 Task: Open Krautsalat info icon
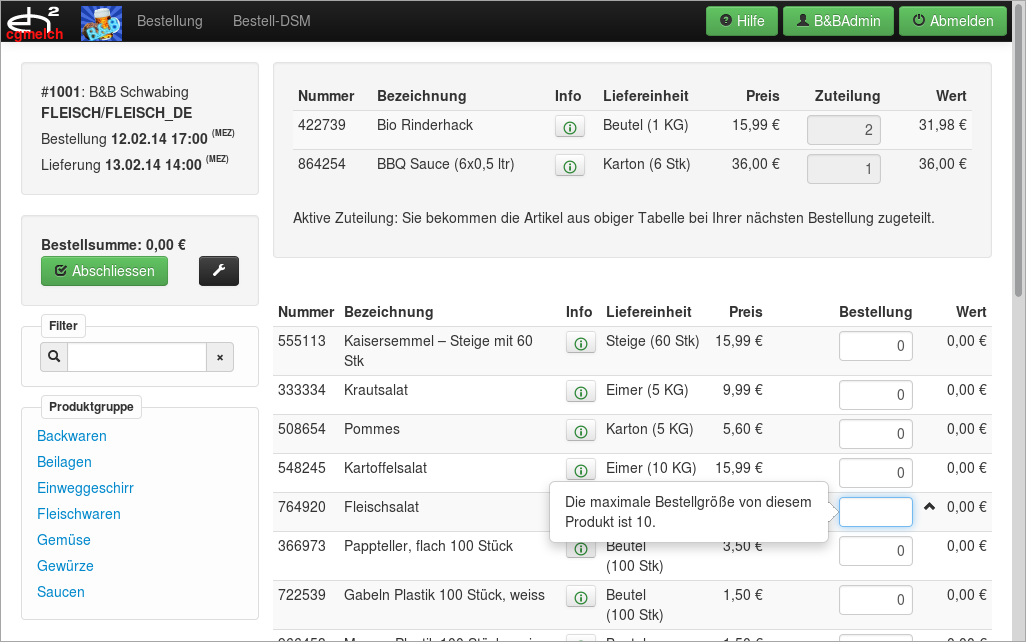580,392
